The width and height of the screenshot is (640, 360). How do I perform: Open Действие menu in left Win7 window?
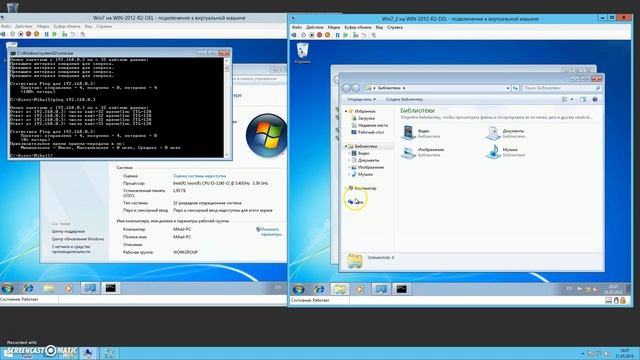(x=24, y=26)
